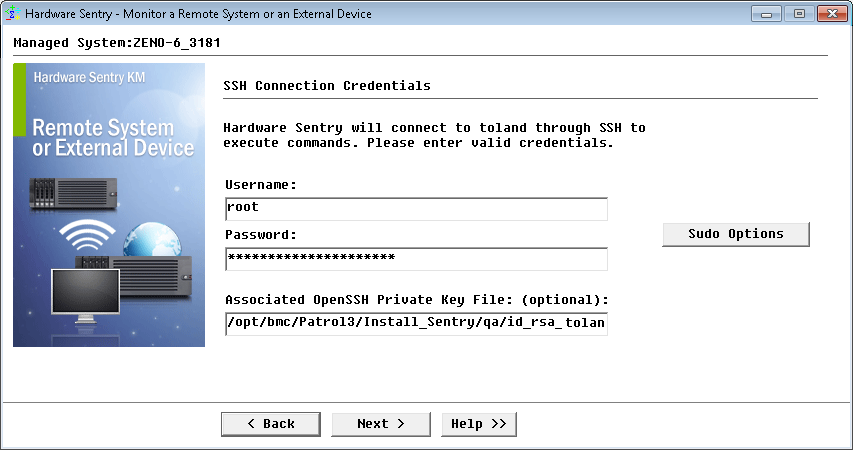Screen dimensions: 853x450
Task: Maximize the Hardware Sentry window
Action: click(798, 14)
